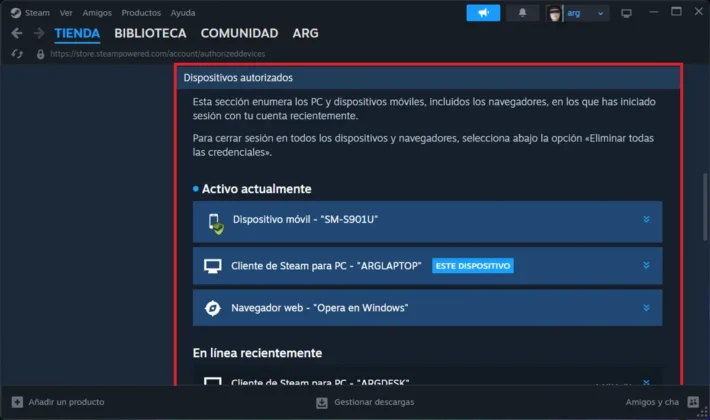Click the ESTE DISPOSITIVO badge
The image size is (710, 420).
point(473,266)
